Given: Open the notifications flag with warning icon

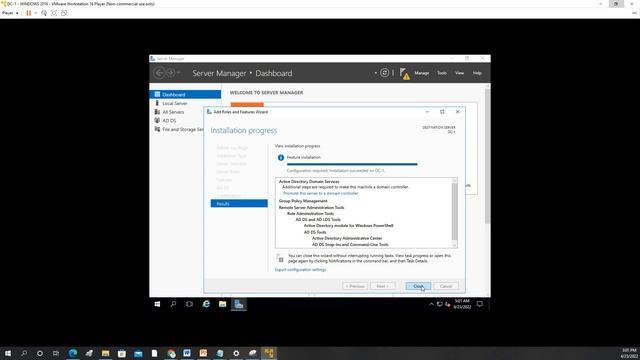Looking at the screenshot, I should tap(404, 73).
